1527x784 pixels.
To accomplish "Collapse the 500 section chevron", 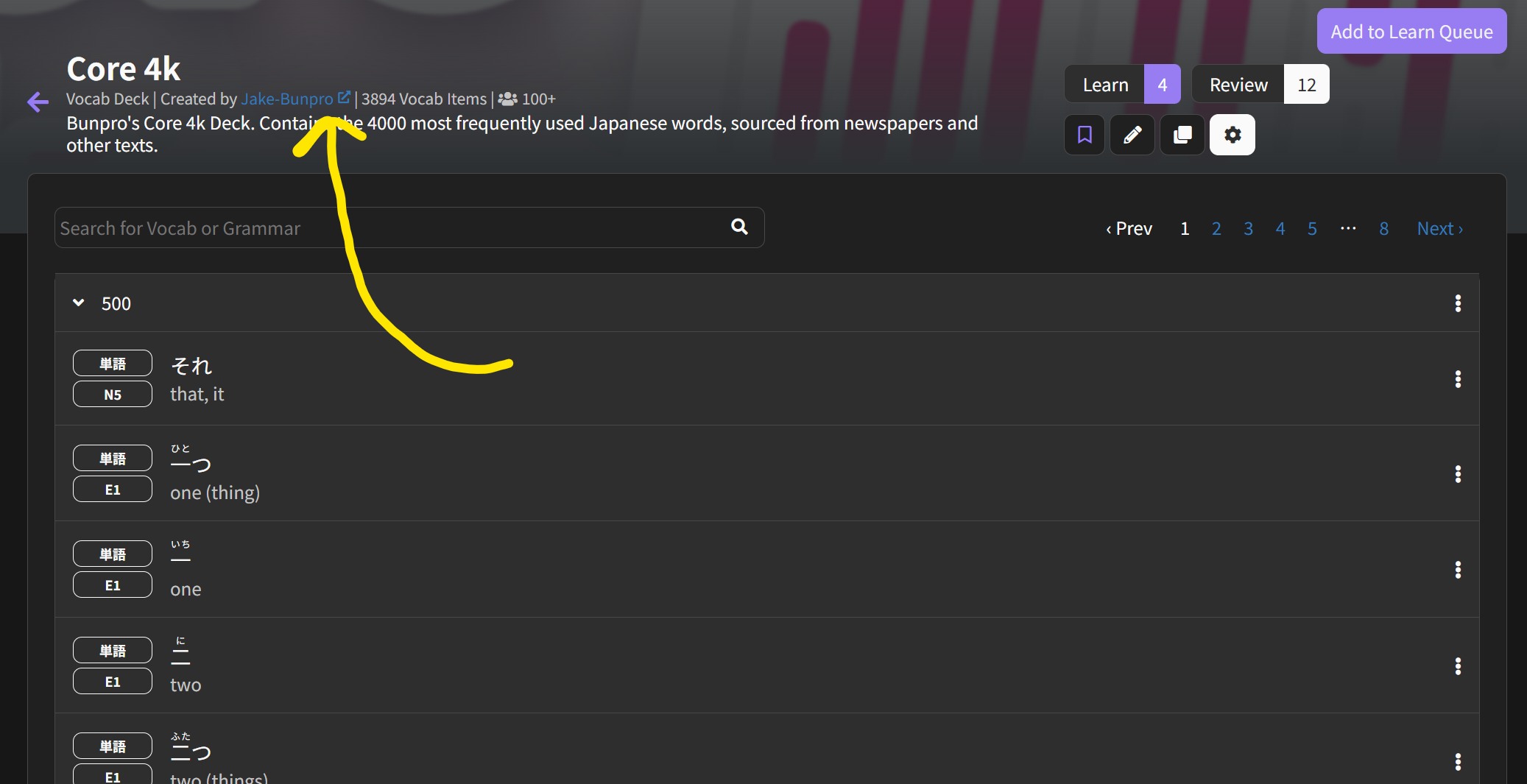I will (x=78, y=303).
